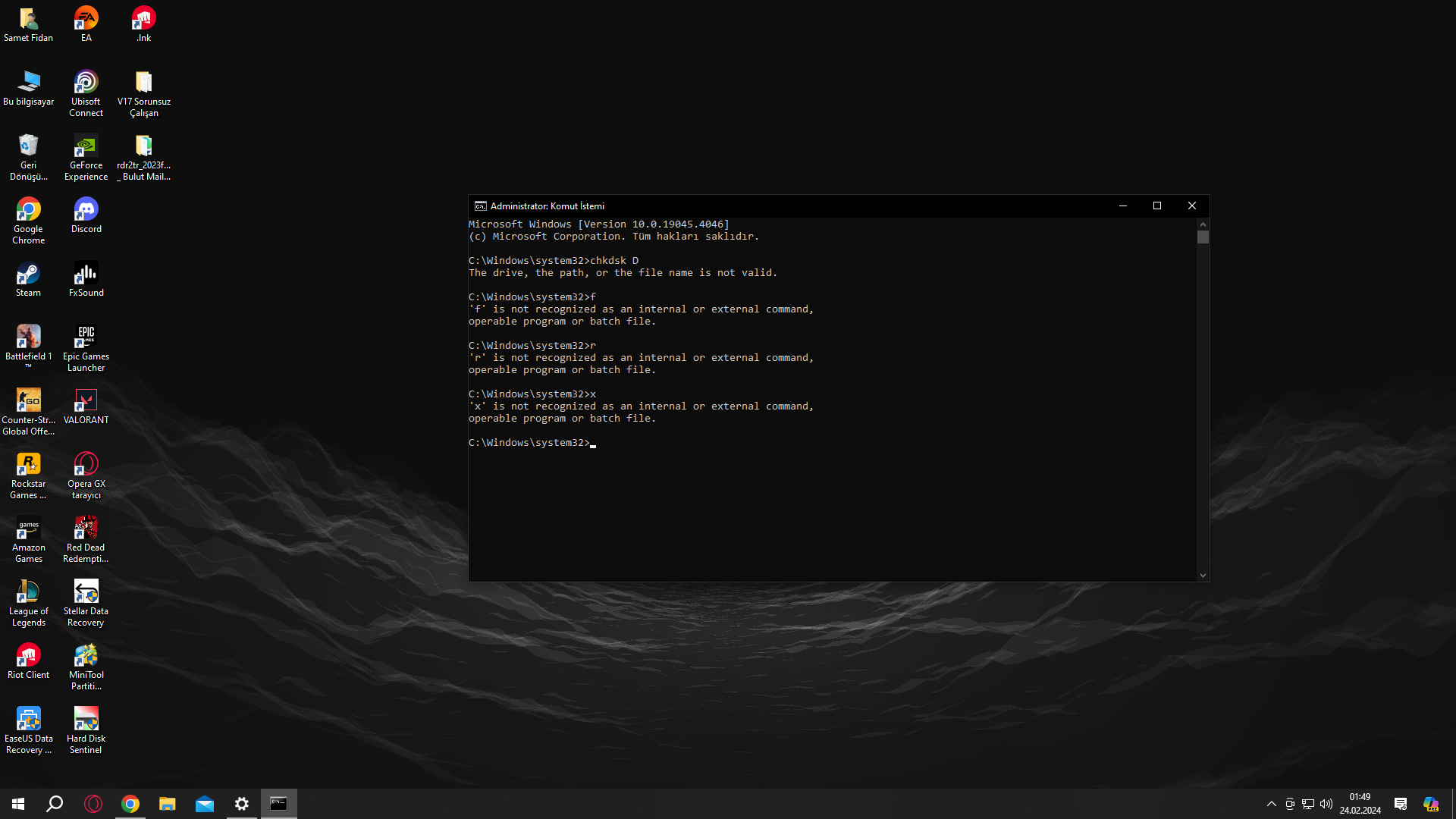
Task: Open Google Chrome desktop shortcut
Action: coord(28,221)
